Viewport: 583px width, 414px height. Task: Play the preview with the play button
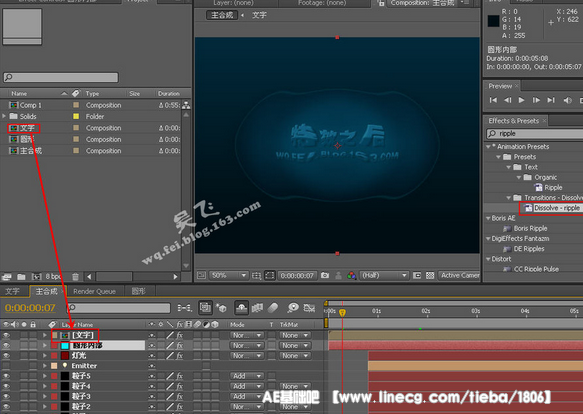click(522, 100)
